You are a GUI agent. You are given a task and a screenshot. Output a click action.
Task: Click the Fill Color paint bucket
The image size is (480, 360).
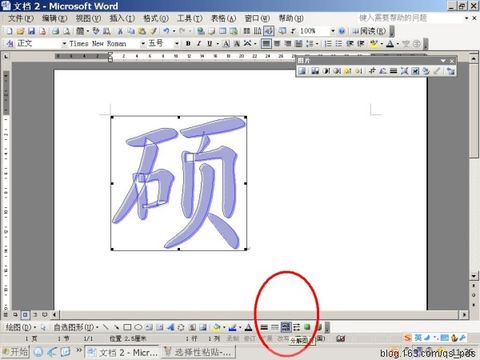[216, 327]
